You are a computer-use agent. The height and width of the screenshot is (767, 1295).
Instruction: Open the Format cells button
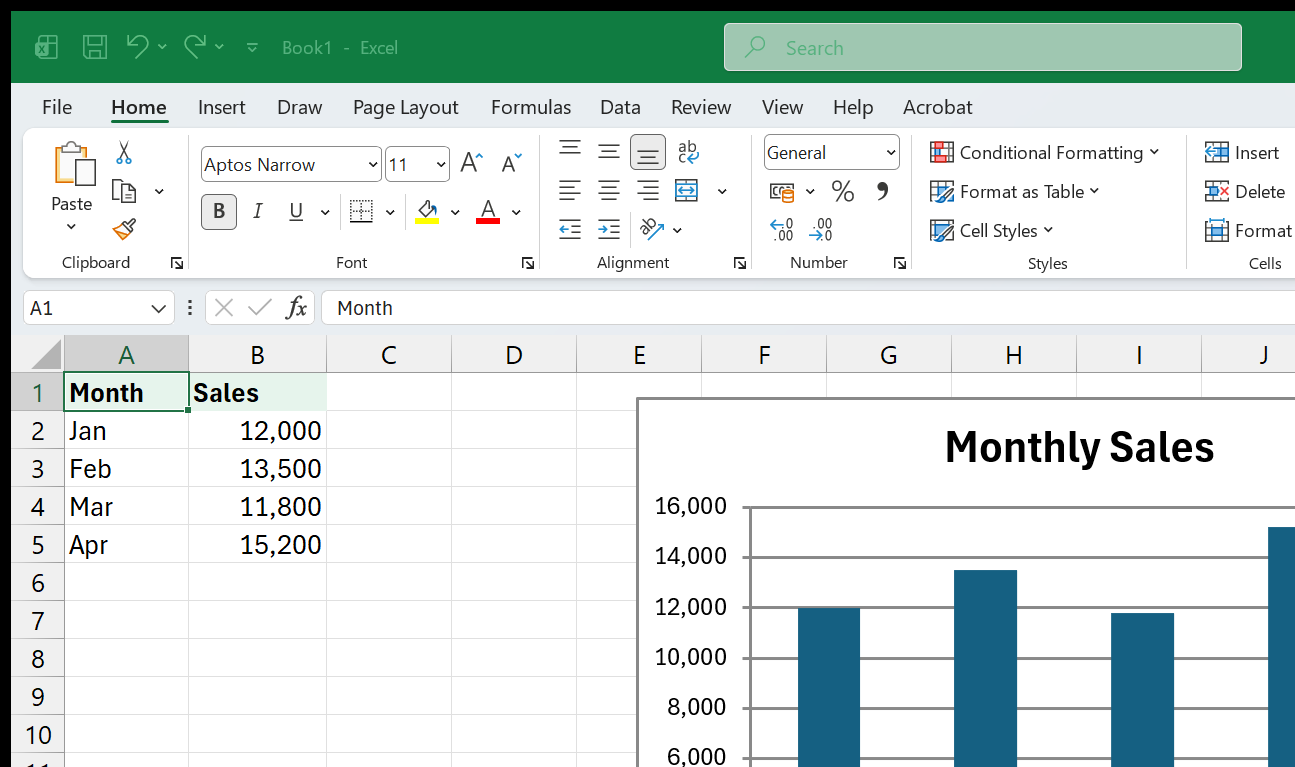[1248, 230]
